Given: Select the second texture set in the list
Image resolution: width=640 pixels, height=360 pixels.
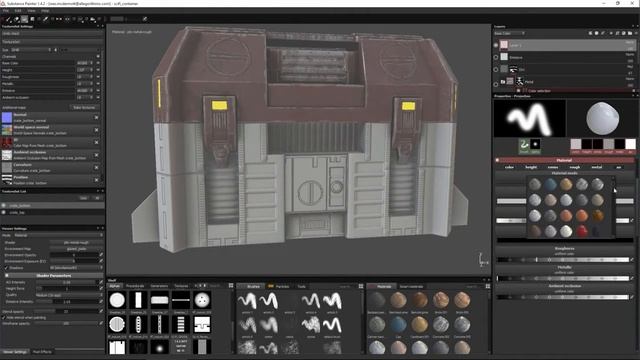Looking at the screenshot, I should point(52,212).
